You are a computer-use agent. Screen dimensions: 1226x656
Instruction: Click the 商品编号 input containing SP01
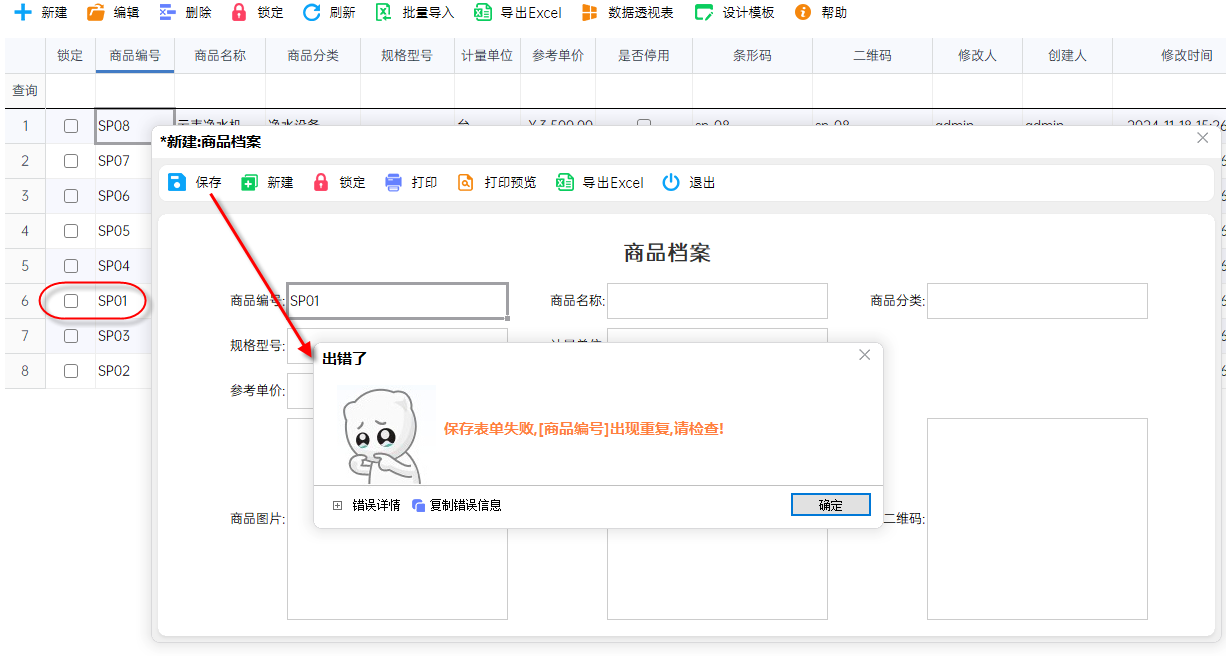click(398, 301)
